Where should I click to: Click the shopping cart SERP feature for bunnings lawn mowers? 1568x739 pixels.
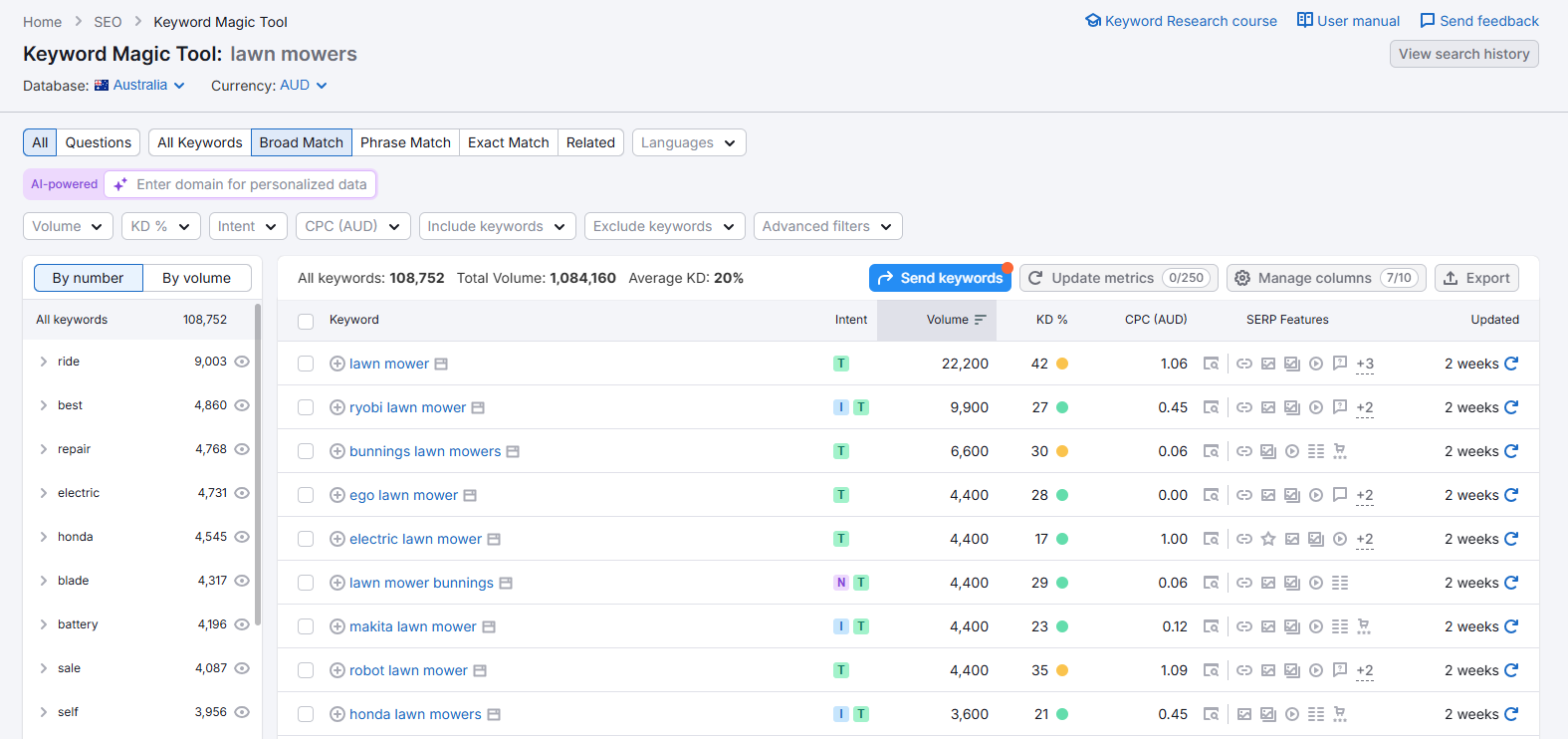click(1340, 451)
